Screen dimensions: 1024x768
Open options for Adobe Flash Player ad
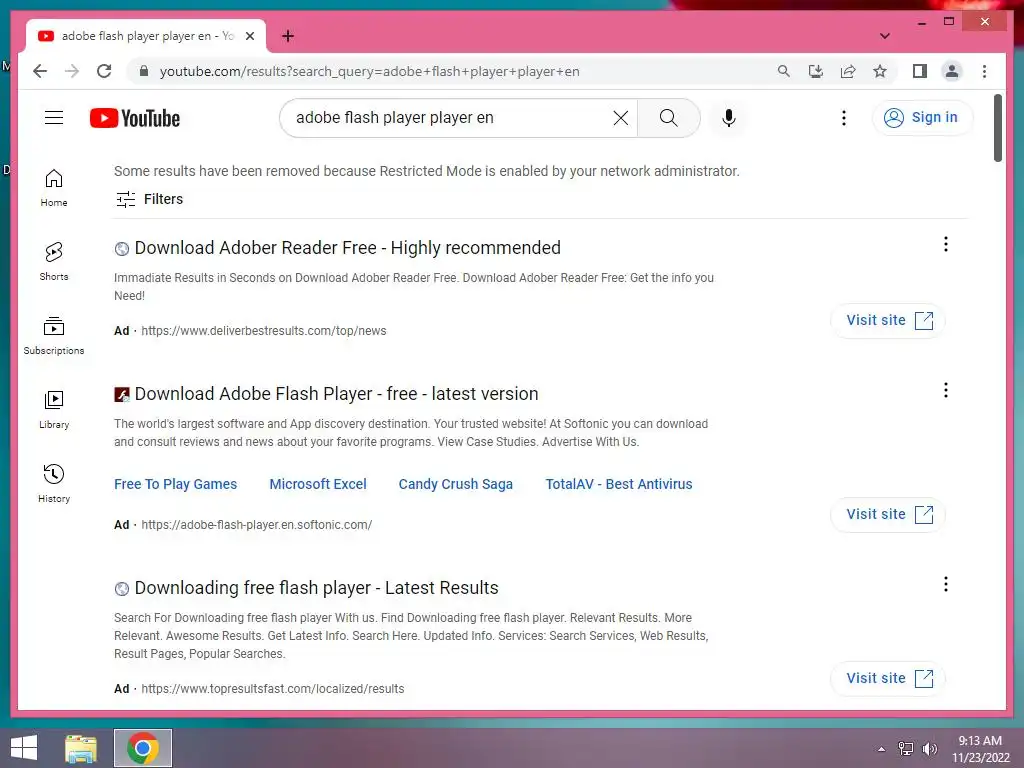point(946,391)
